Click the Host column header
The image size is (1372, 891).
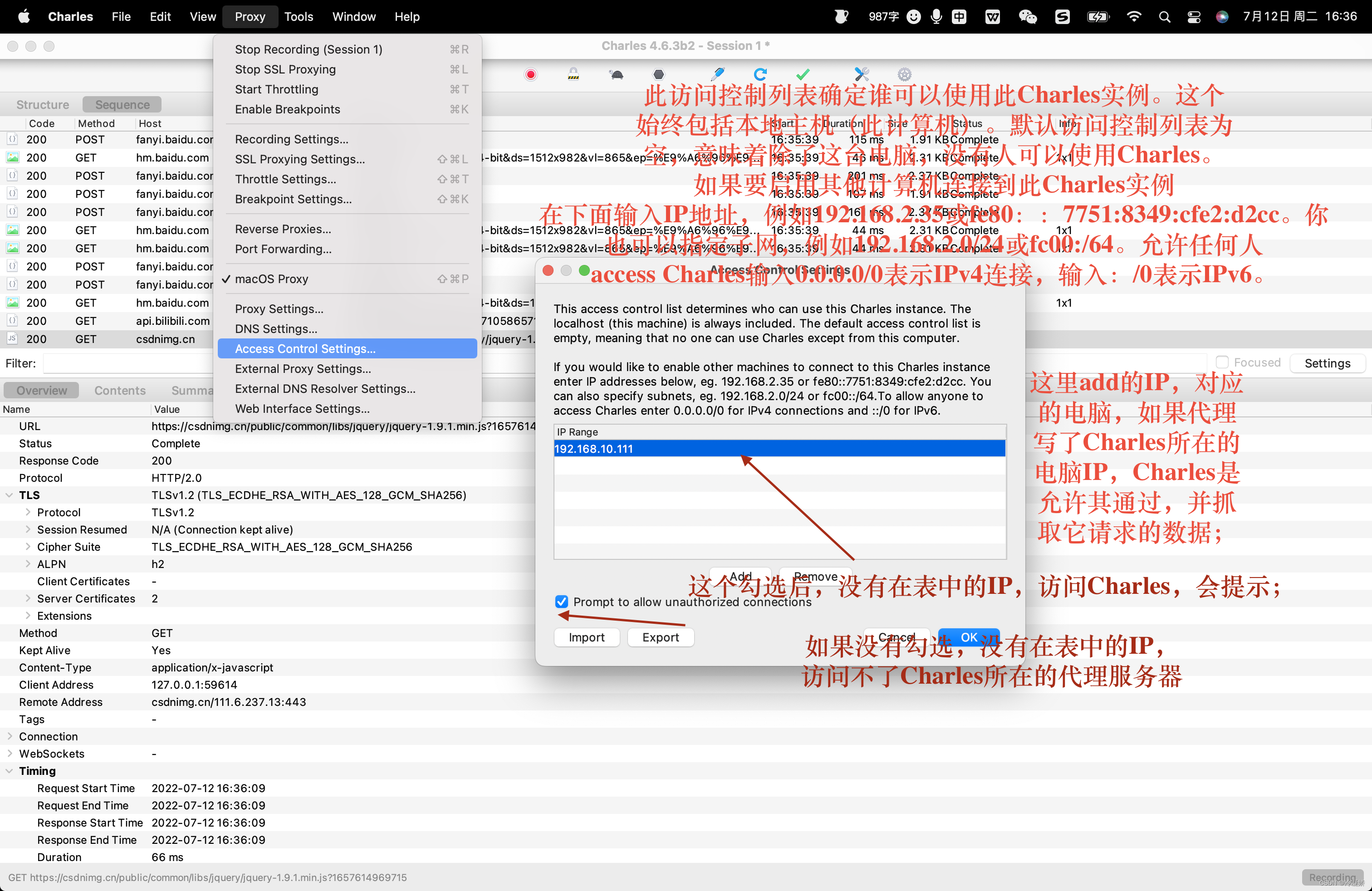[150, 123]
